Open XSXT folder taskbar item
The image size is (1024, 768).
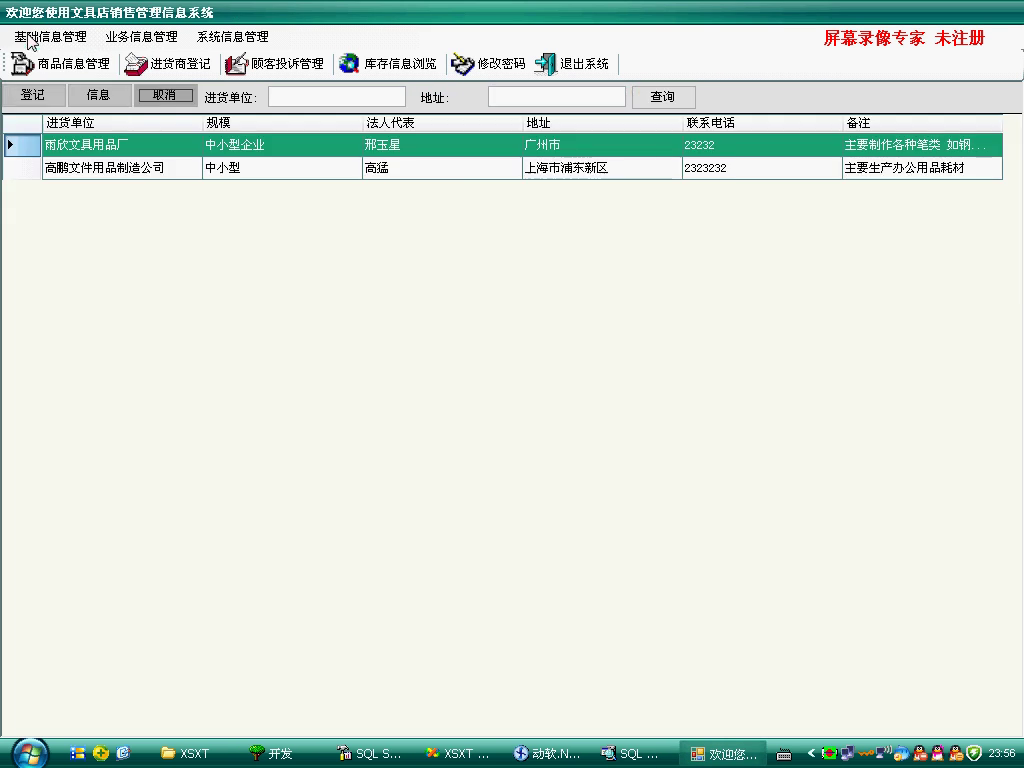coord(186,754)
